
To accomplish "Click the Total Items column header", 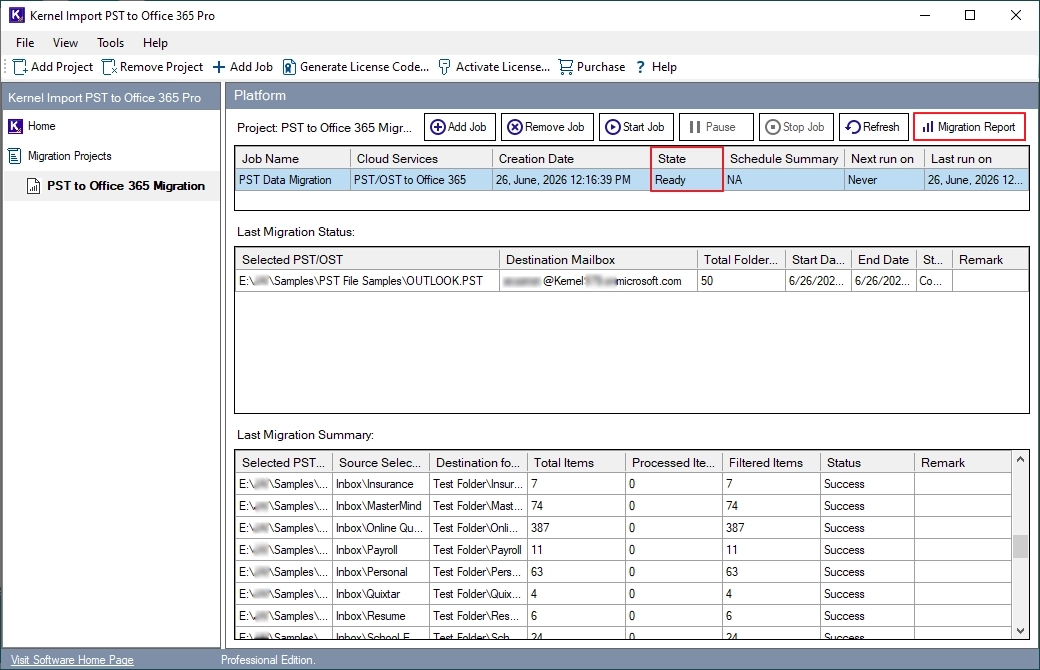I will tap(576, 462).
